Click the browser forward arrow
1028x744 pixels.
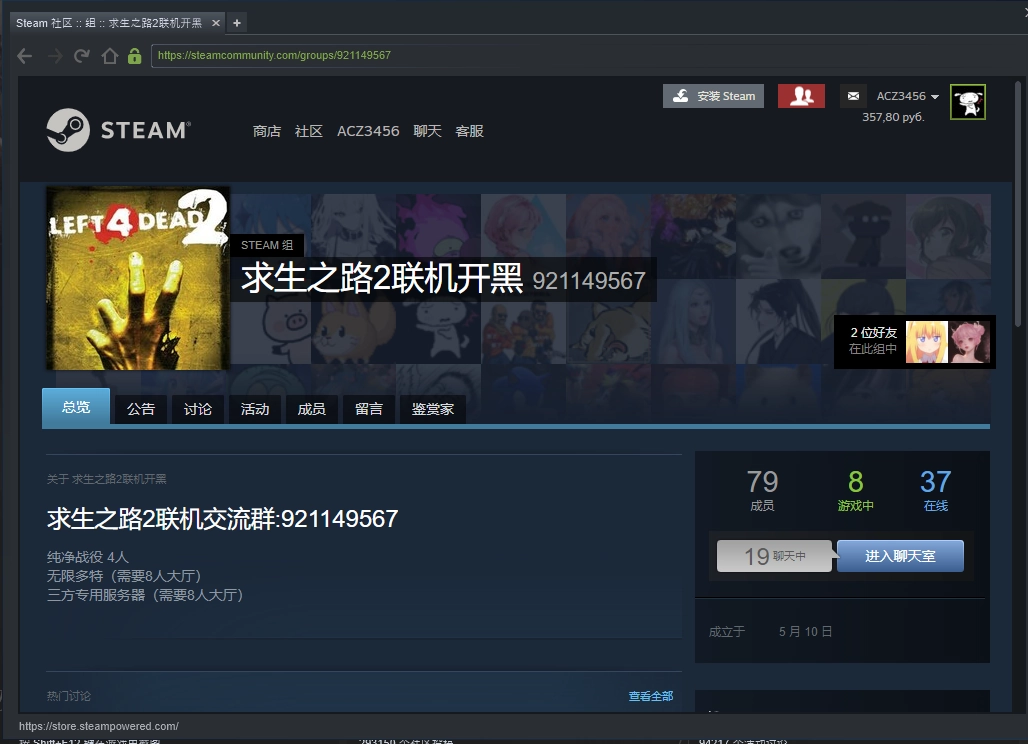coord(54,56)
